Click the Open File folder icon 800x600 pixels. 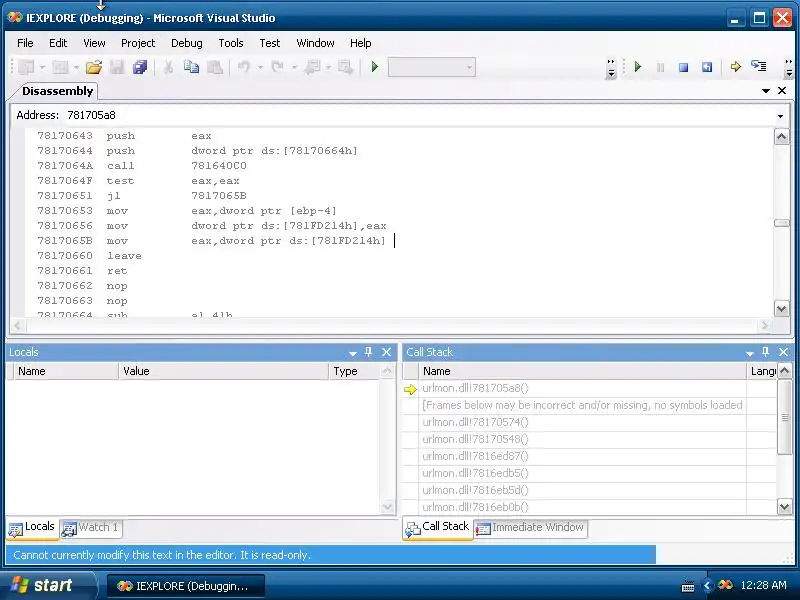click(94, 67)
